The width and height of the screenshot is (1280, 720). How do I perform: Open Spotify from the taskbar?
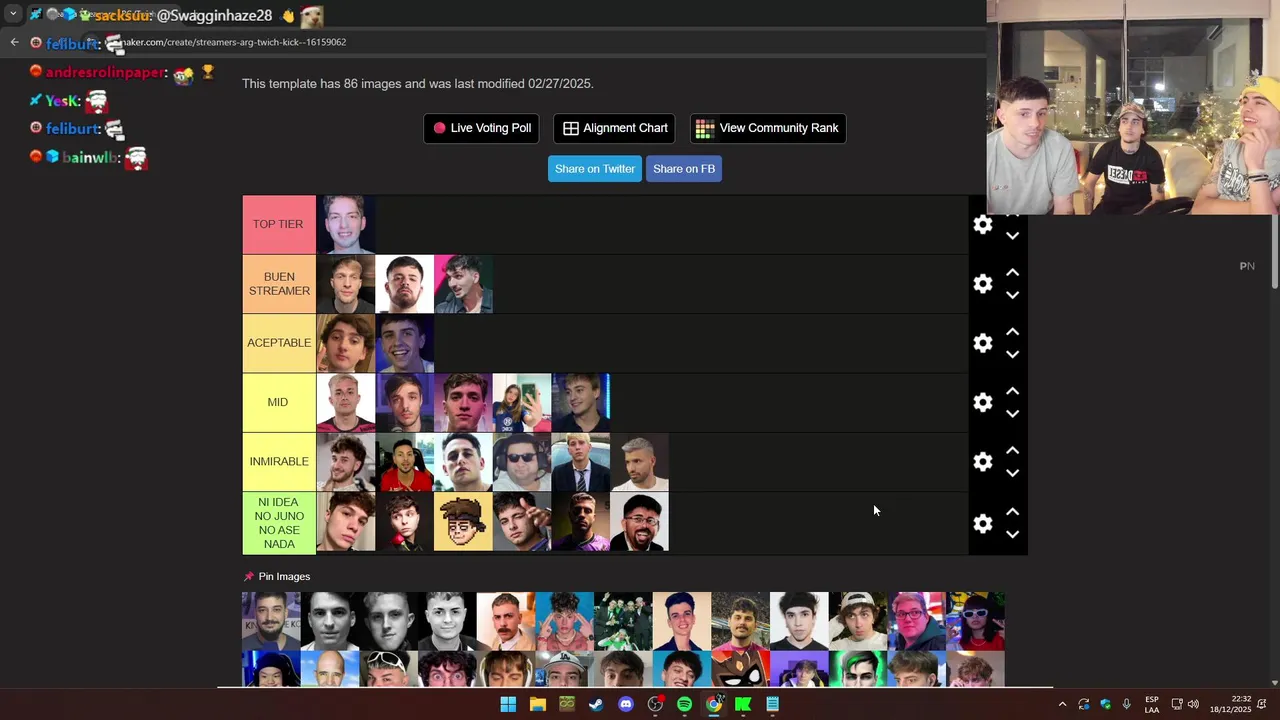(x=684, y=704)
